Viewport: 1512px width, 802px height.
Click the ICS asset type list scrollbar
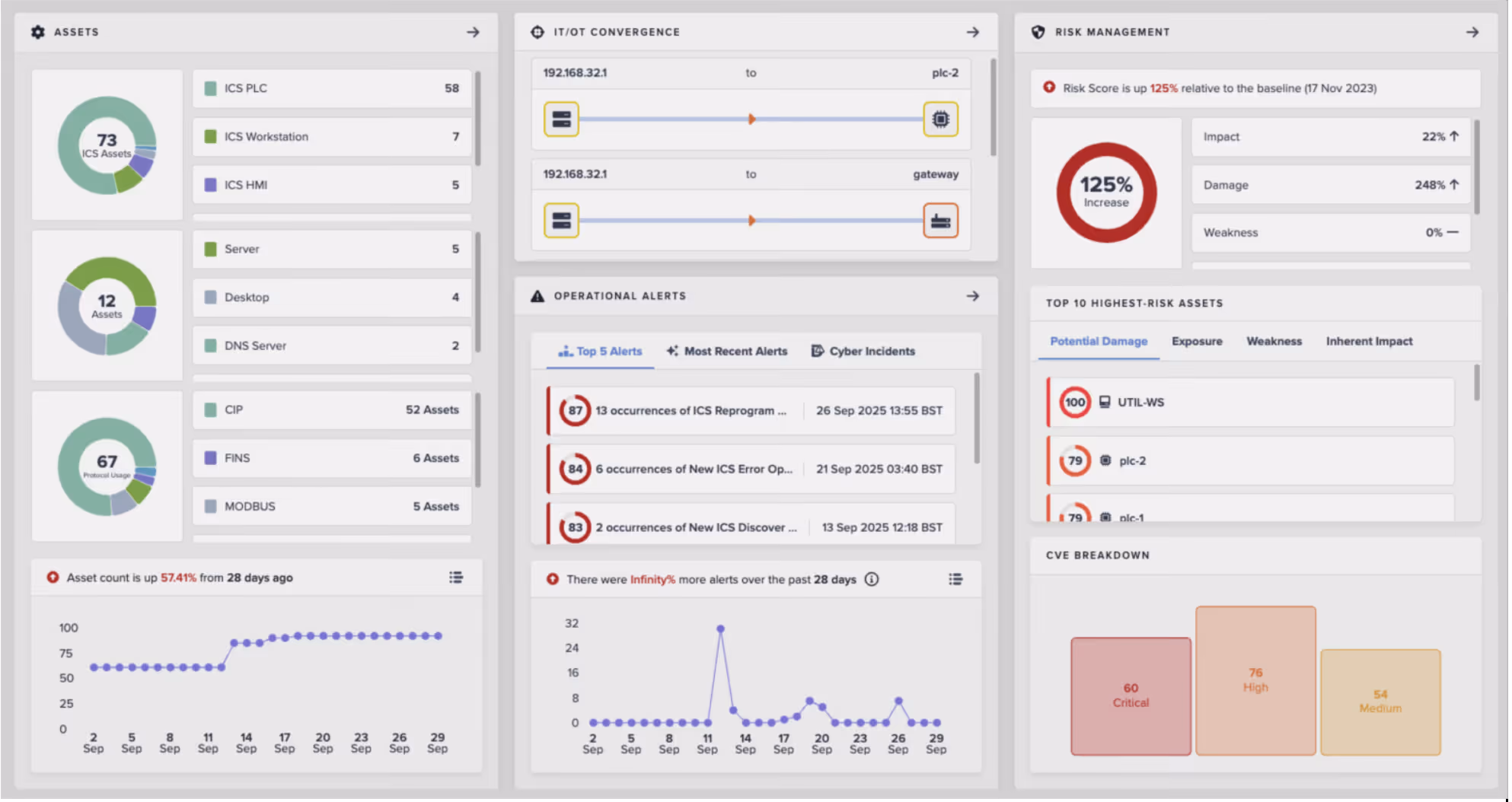coord(477,118)
